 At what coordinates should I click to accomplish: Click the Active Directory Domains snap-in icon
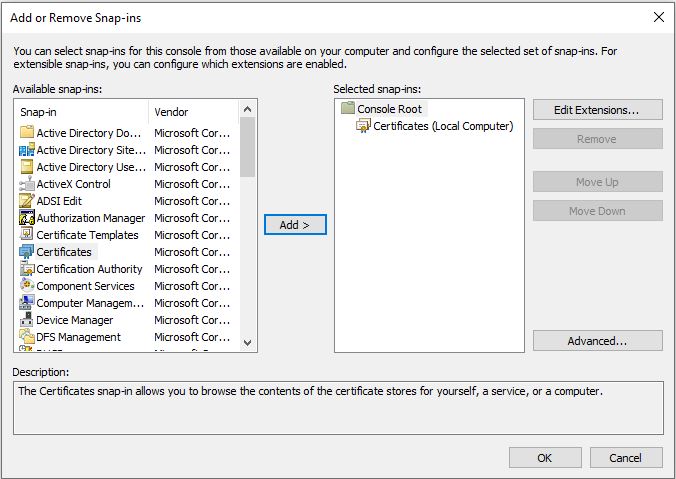tap(27, 132)
